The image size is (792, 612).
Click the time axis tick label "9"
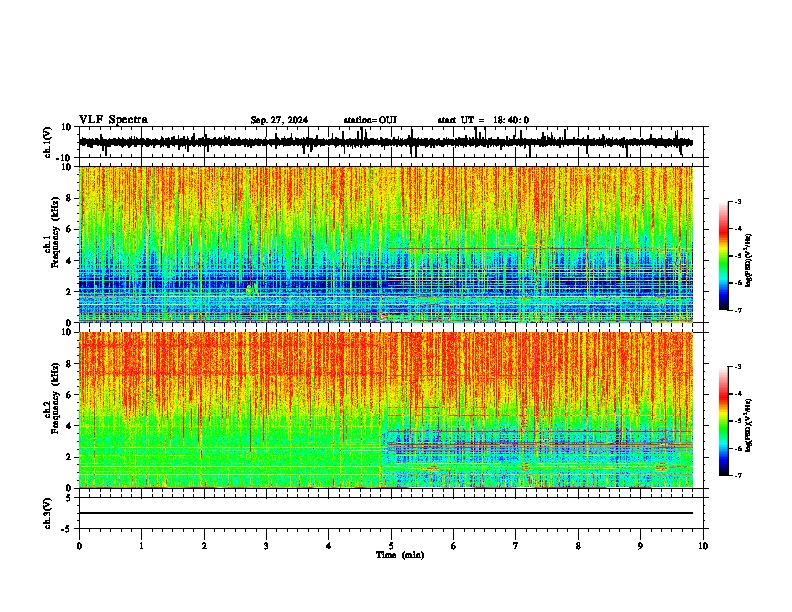(x=640, y=546)
